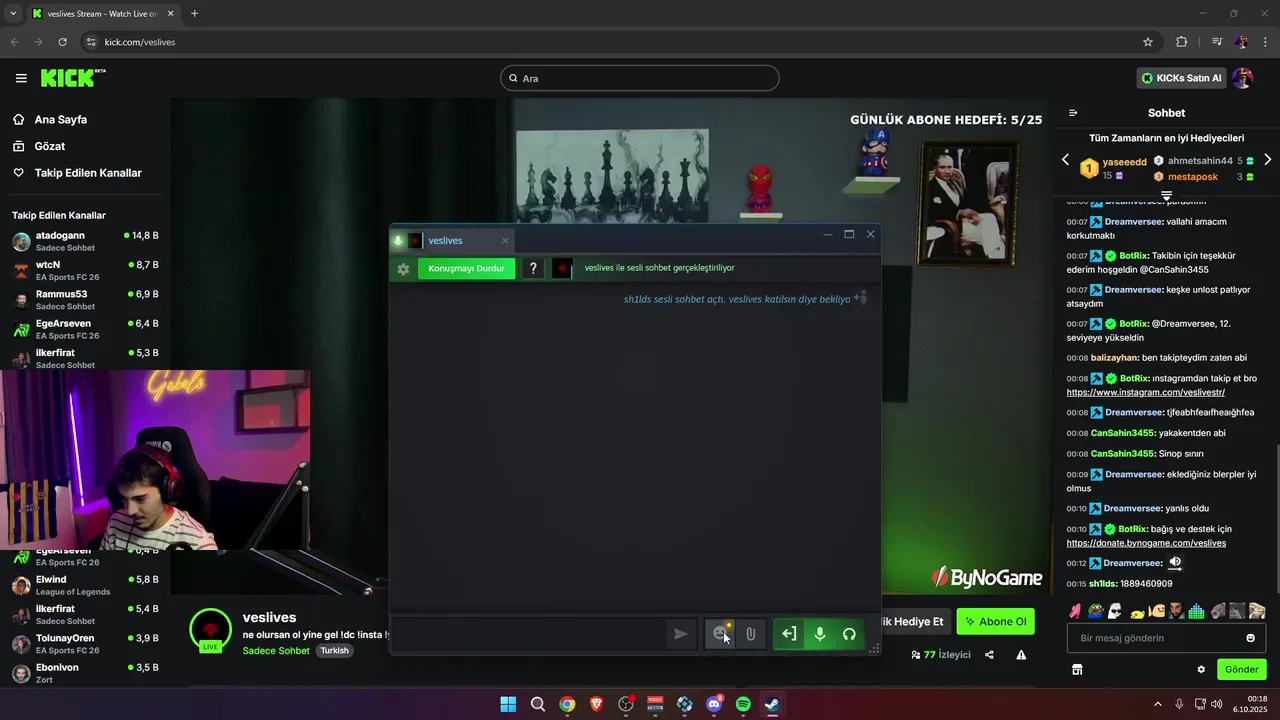Image resolution: width=1280 pixels, height=720 pixels.
Task: Open the Windows Start menu
Action: tap(508, 704)
